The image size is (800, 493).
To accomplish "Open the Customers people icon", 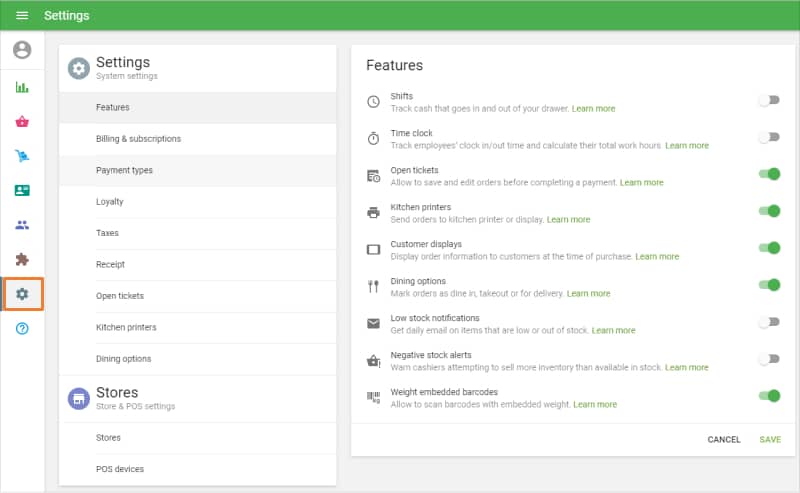I will [22, 225].
